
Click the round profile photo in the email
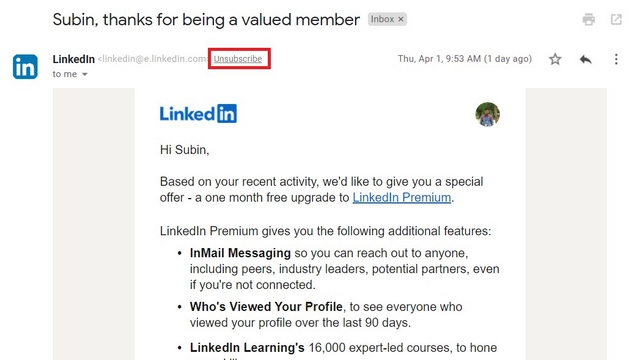487,114
